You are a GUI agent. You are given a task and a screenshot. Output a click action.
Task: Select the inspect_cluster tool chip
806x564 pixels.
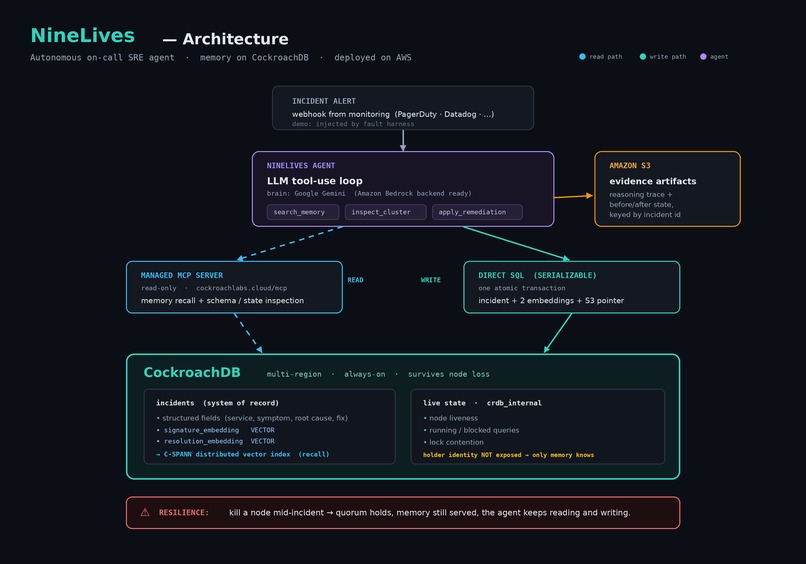tap(386, 212)
